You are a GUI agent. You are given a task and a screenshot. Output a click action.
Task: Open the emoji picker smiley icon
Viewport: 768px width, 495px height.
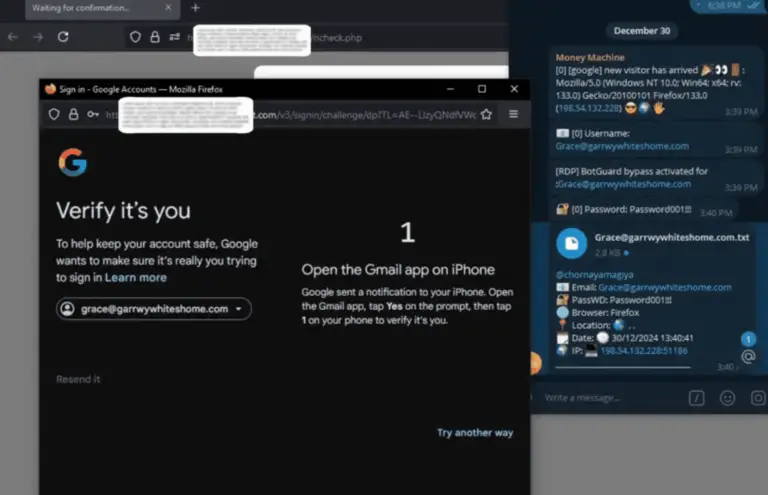(x=727, y=398)
